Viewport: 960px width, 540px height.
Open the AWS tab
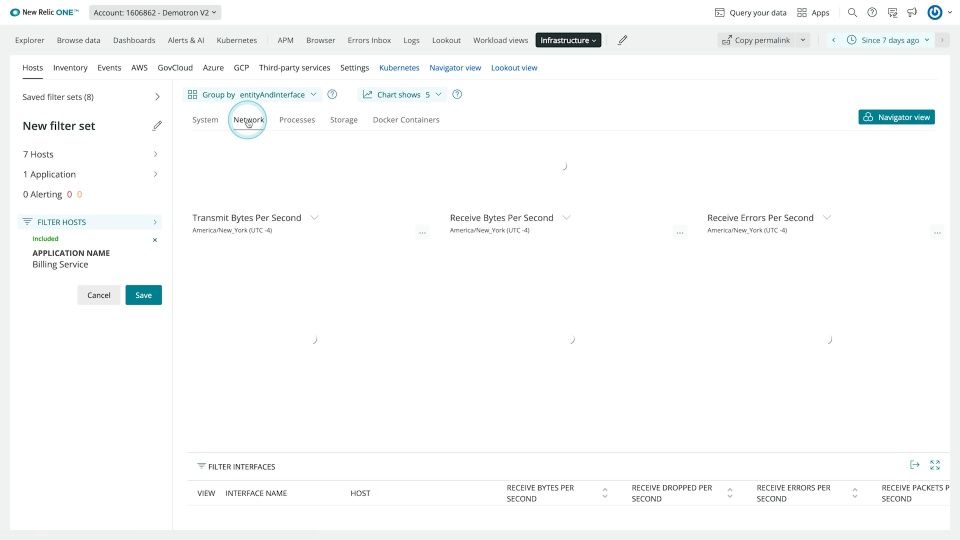(x=139, y=67)
